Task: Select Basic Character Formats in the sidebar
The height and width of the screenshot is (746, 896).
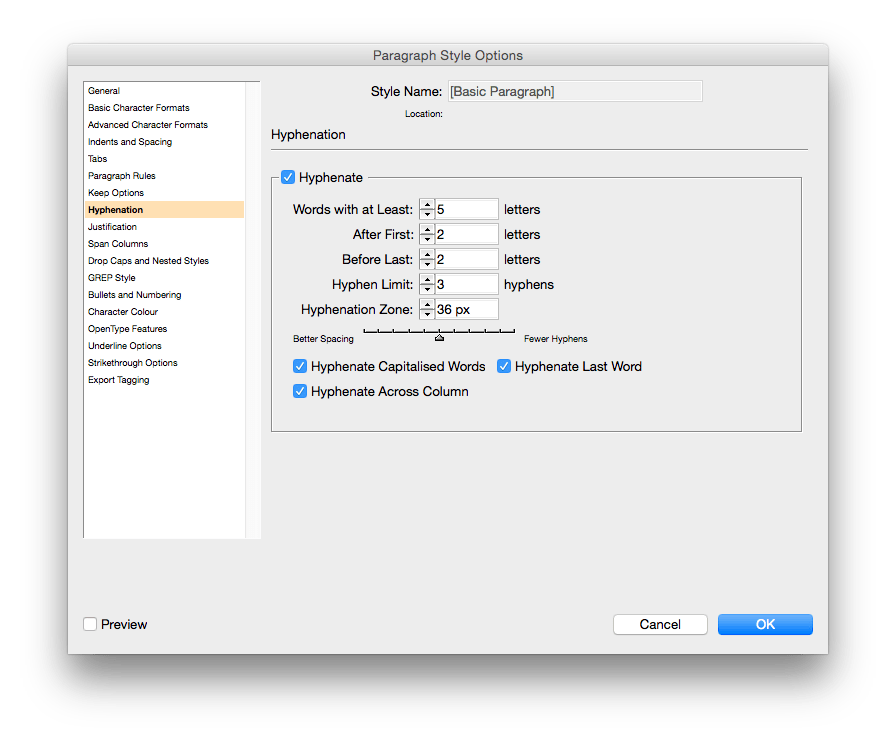Action: tap(139, 107)
